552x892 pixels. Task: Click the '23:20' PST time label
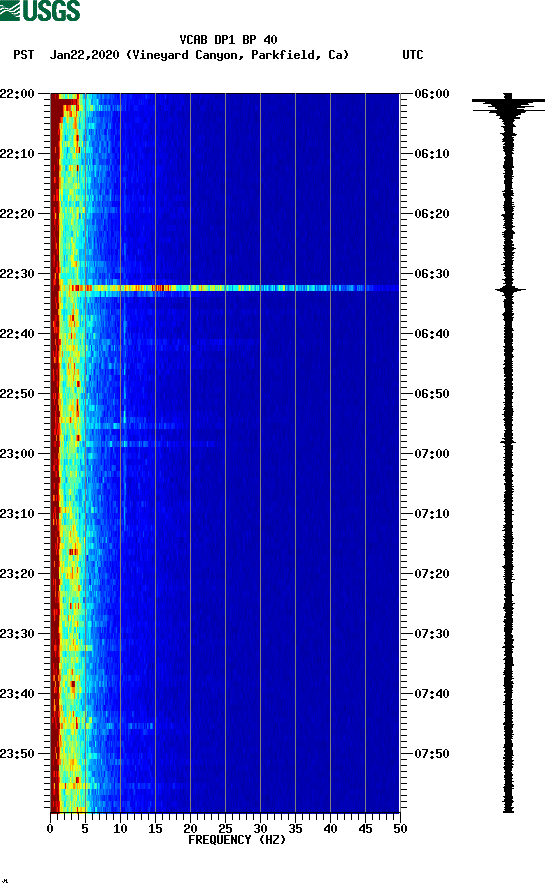17,573
